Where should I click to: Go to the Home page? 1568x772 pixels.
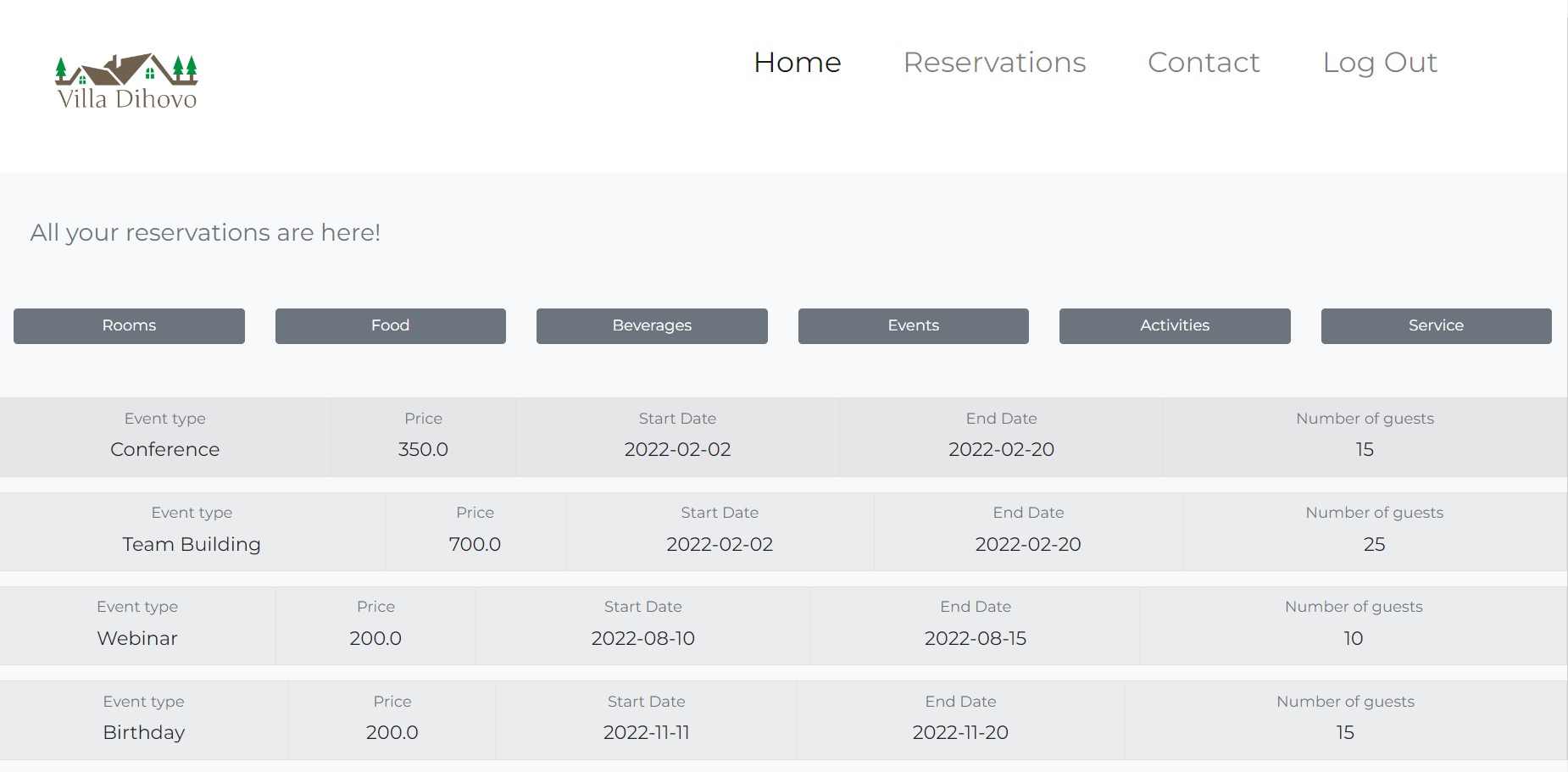pos(797,63)
